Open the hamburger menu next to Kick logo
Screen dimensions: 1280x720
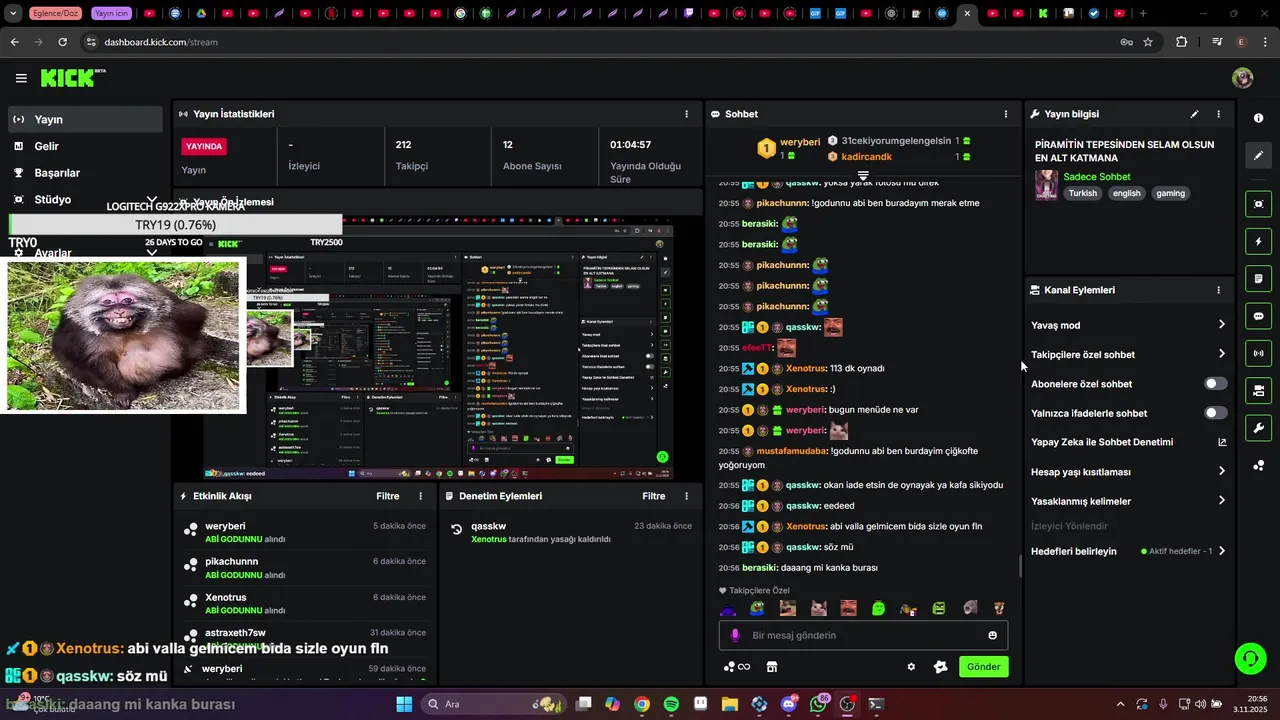coord(21,78)
